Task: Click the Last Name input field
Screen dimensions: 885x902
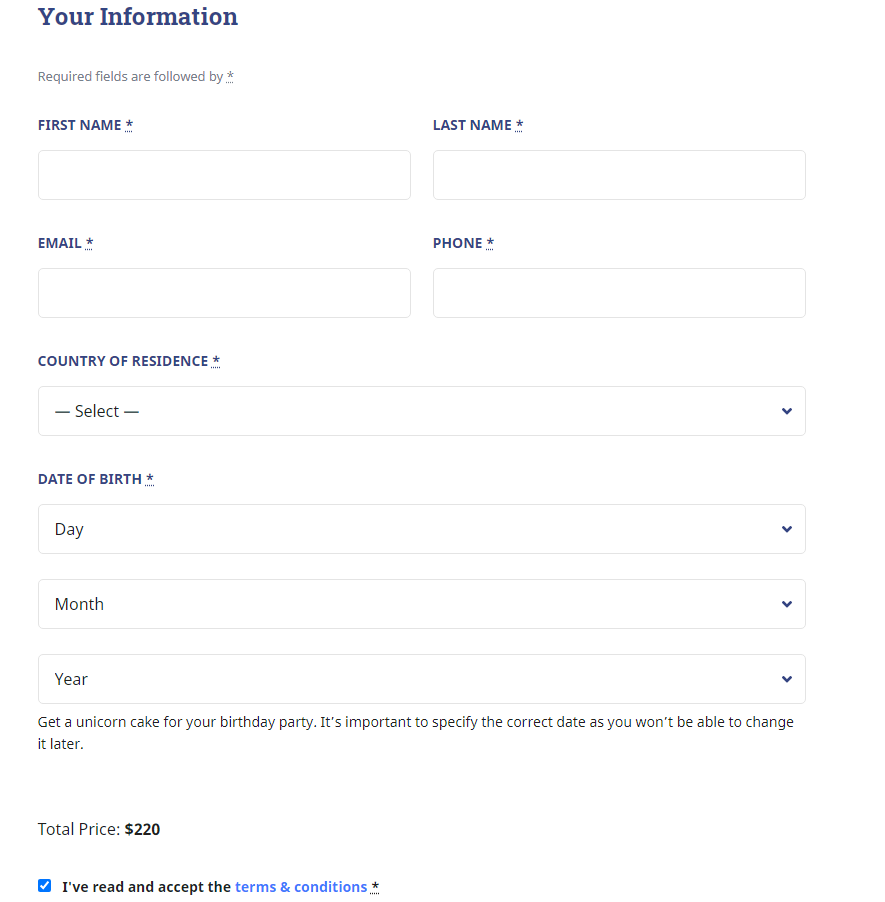Action: click(x=619, y=175)
